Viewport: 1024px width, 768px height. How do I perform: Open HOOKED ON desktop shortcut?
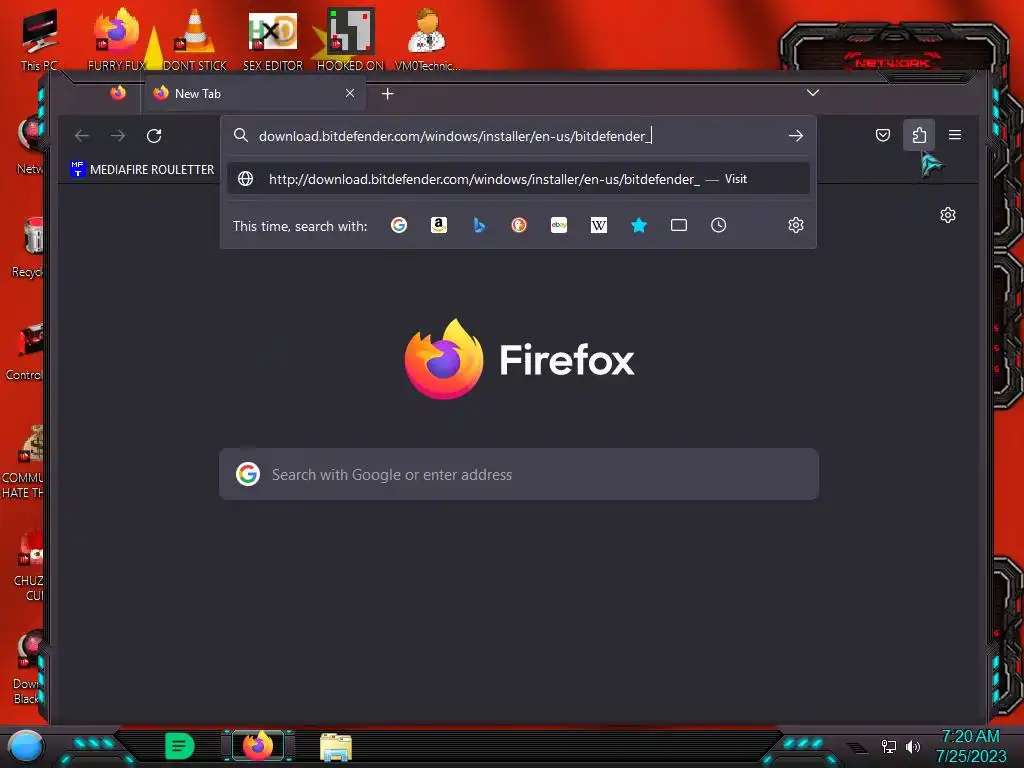[x=350, y=39]
